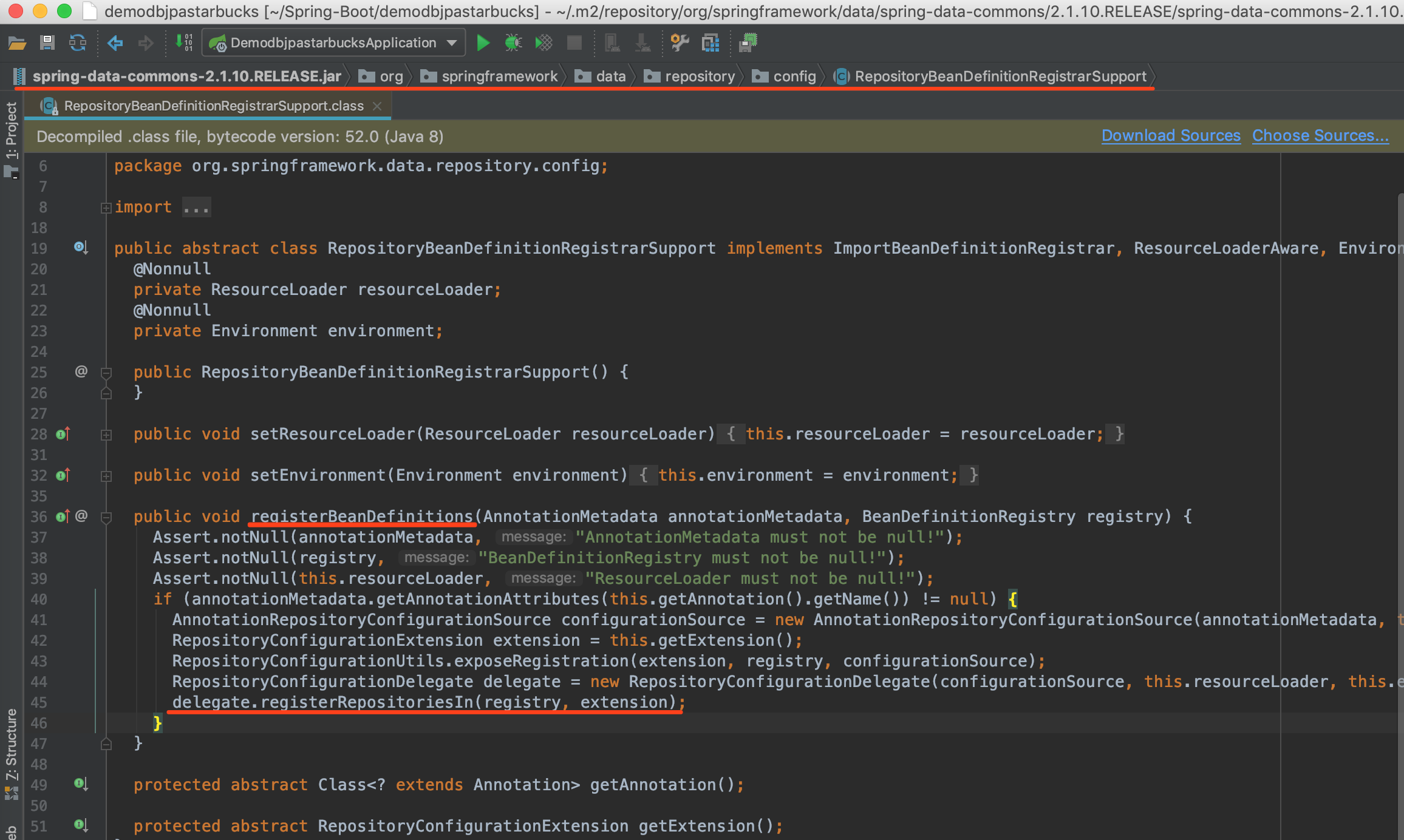Close the RepositoryBeanDefinitionRegistrarSupport.class tab
The width and height of the screenshot is (1404, 840).
[377, 106]
